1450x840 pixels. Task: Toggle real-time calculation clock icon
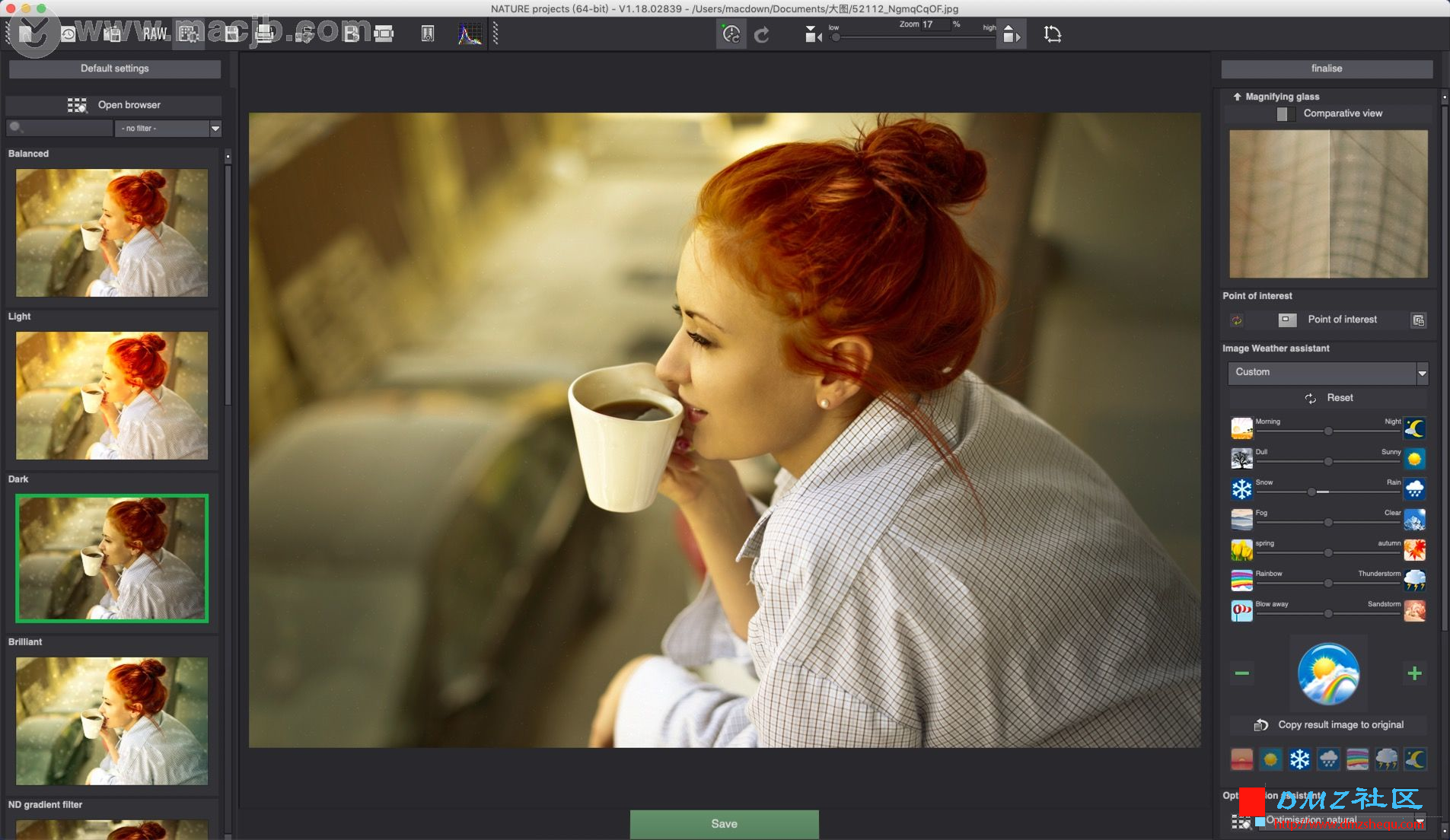[731, 34]
